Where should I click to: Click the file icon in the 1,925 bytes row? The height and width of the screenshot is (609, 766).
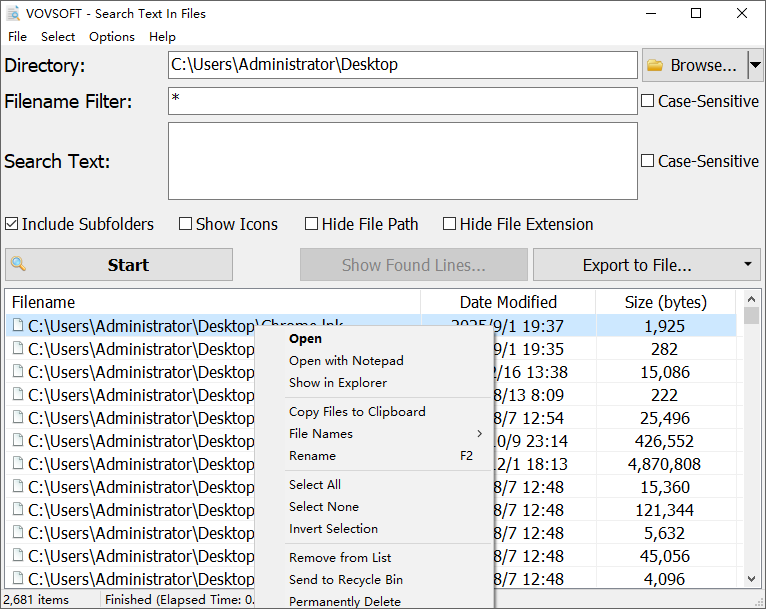click(x=18, y=325)
